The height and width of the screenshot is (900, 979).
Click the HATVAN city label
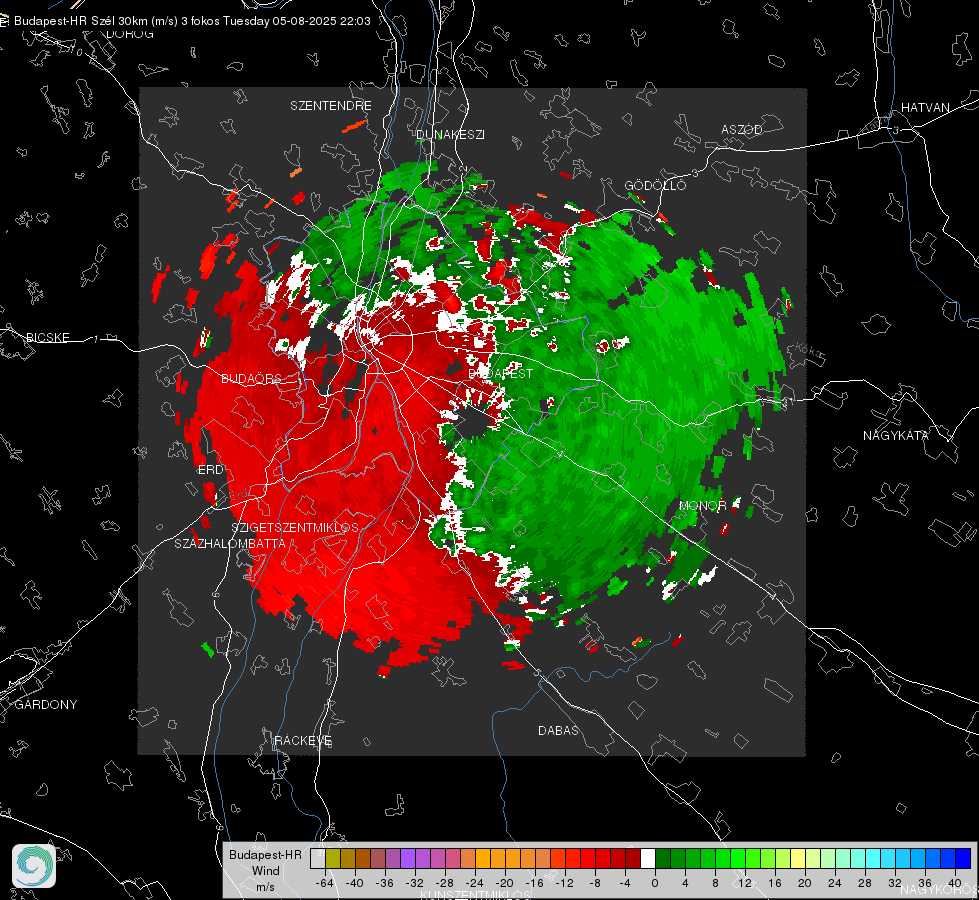925,107
